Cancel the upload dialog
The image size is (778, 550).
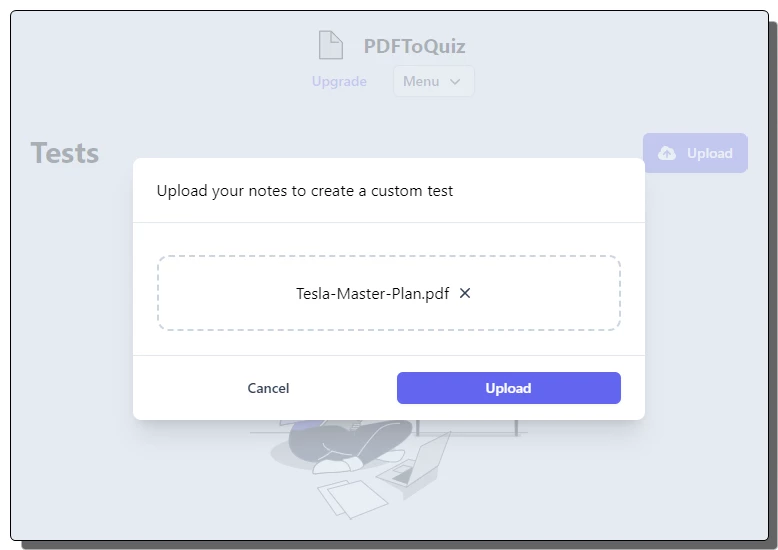pos(268,388)
